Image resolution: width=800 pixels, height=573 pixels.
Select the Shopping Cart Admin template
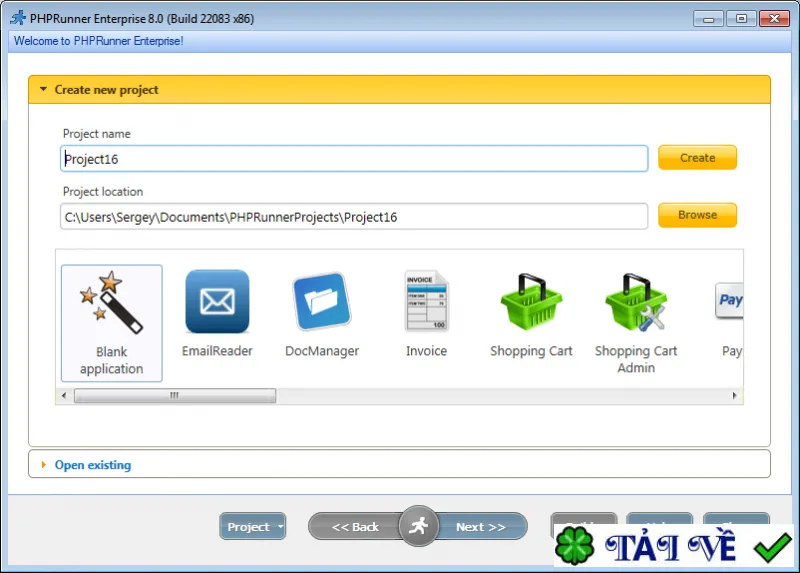tap(636, 322)
